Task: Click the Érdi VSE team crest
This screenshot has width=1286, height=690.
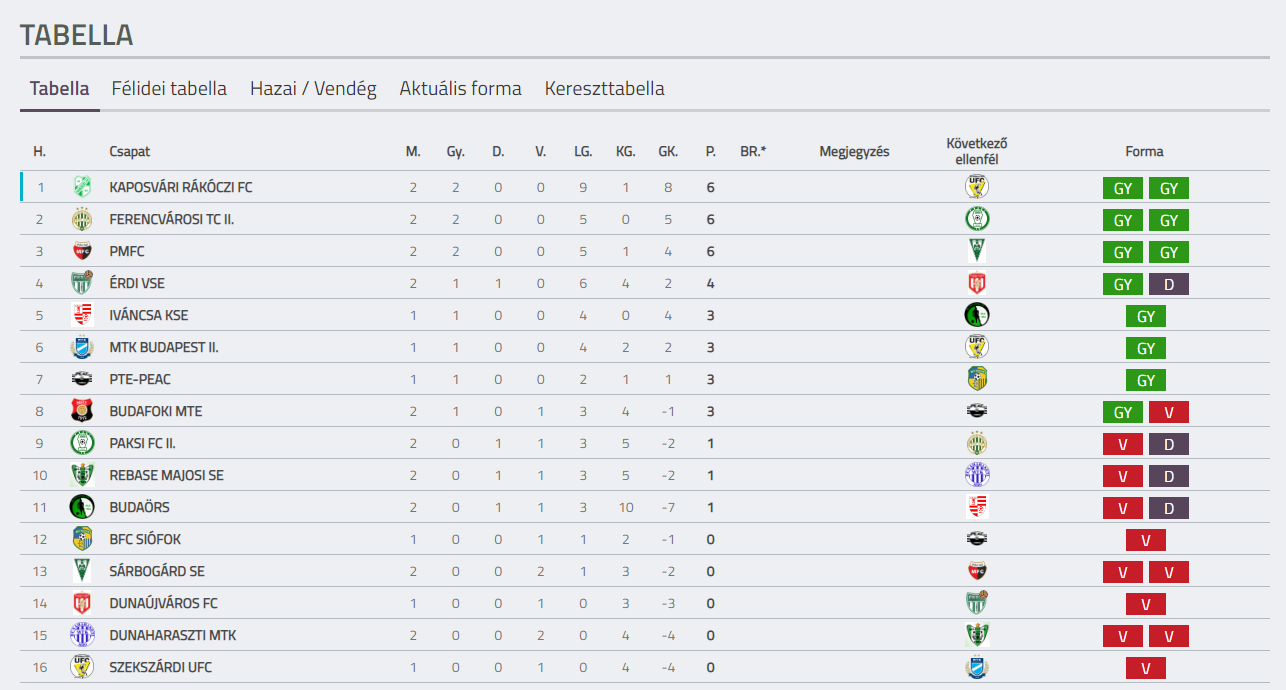Action: 82,283
